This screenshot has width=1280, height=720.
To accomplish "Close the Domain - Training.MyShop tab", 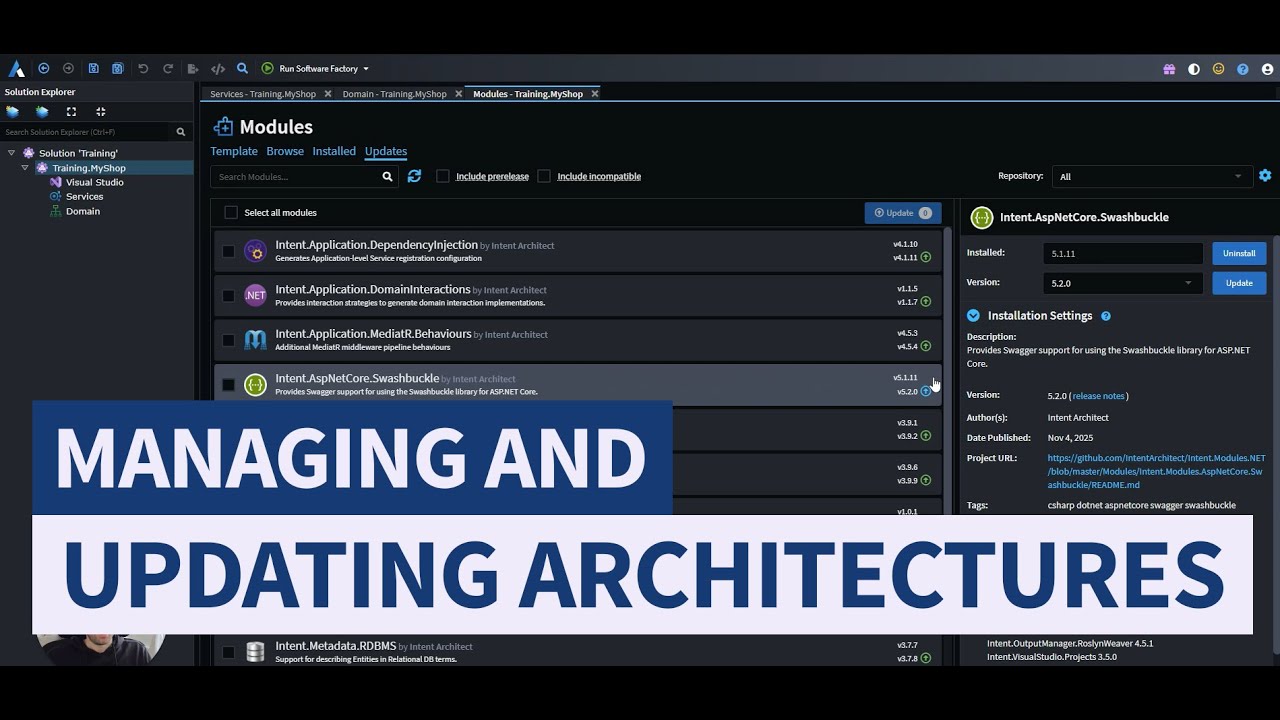I will point(458,94).
